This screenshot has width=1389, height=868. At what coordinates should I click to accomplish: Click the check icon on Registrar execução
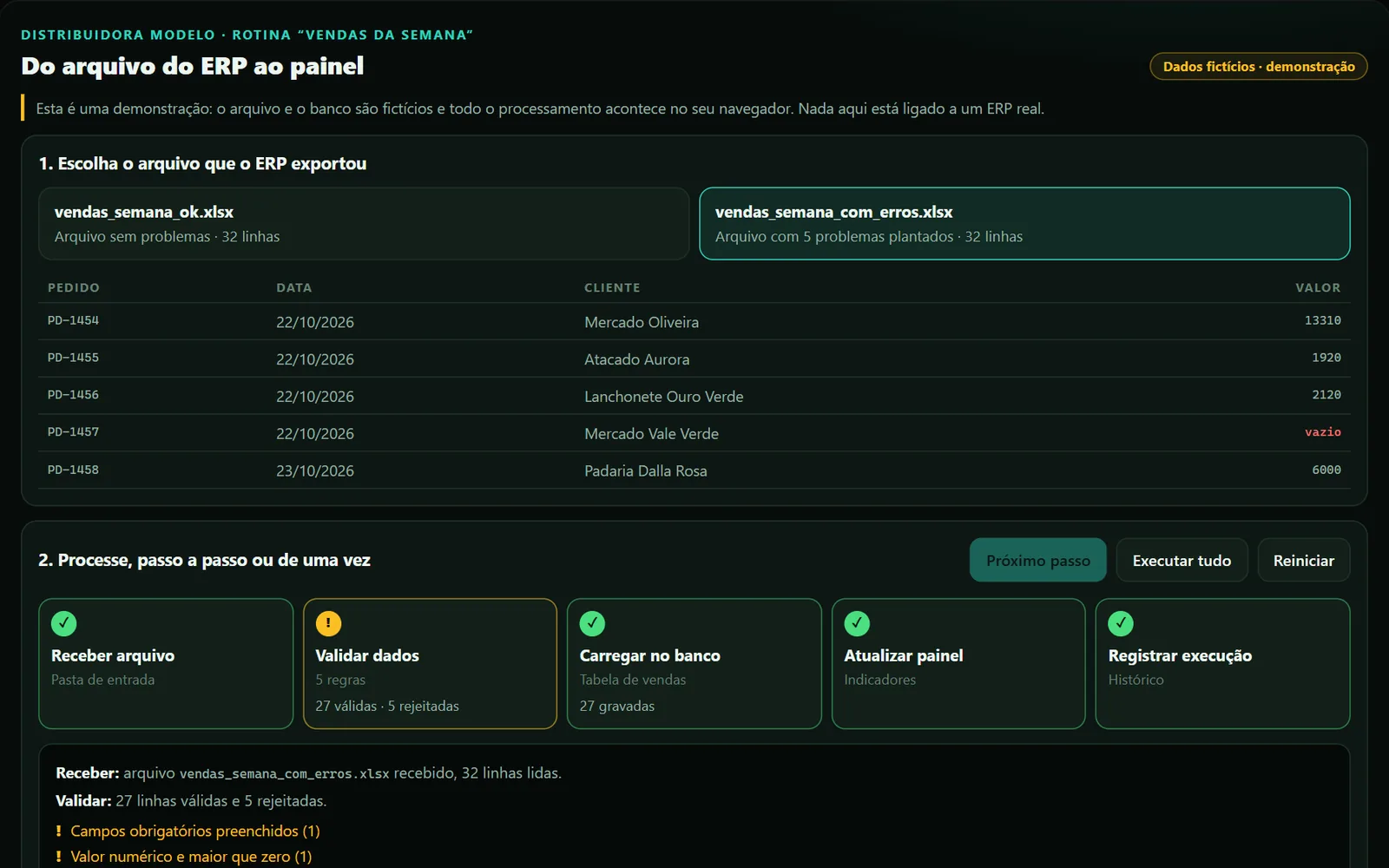pyautogui.click(x=1121, y=623)
